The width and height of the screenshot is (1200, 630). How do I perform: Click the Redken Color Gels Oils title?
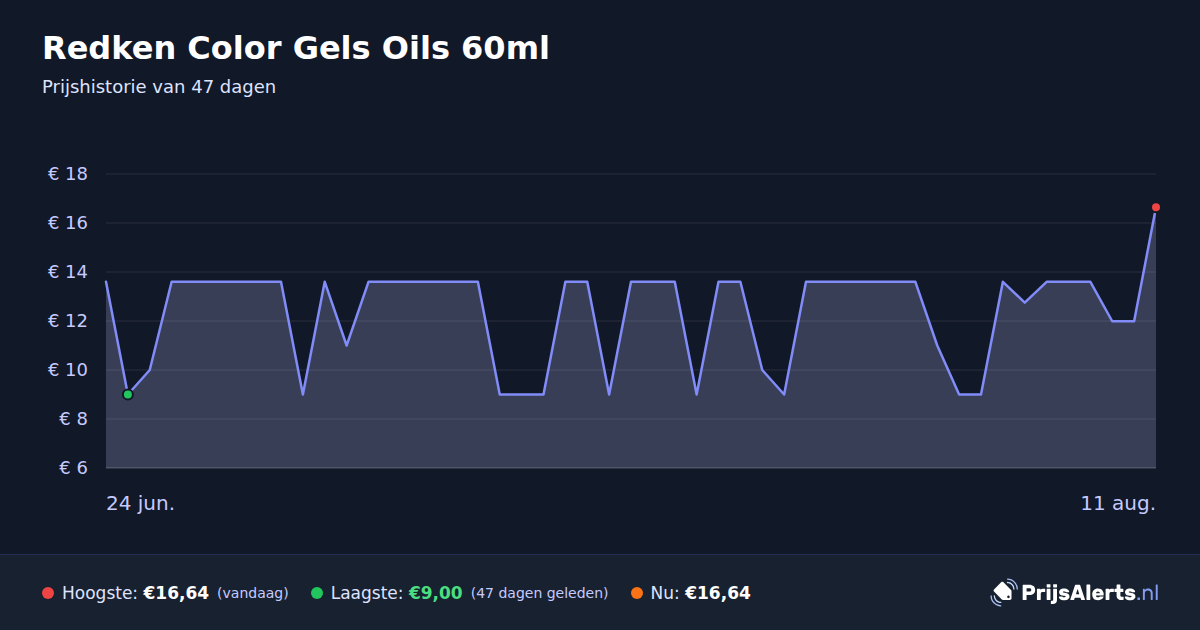tap(296, 48)
